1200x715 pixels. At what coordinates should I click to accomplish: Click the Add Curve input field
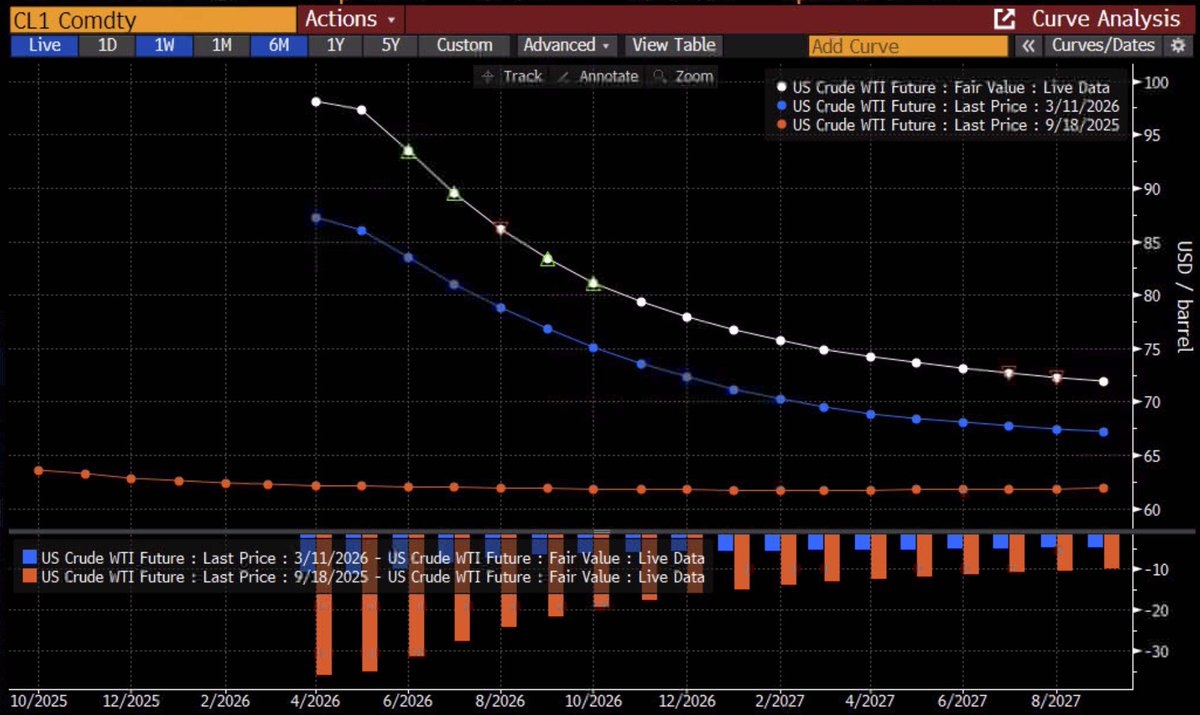point(908,46)
